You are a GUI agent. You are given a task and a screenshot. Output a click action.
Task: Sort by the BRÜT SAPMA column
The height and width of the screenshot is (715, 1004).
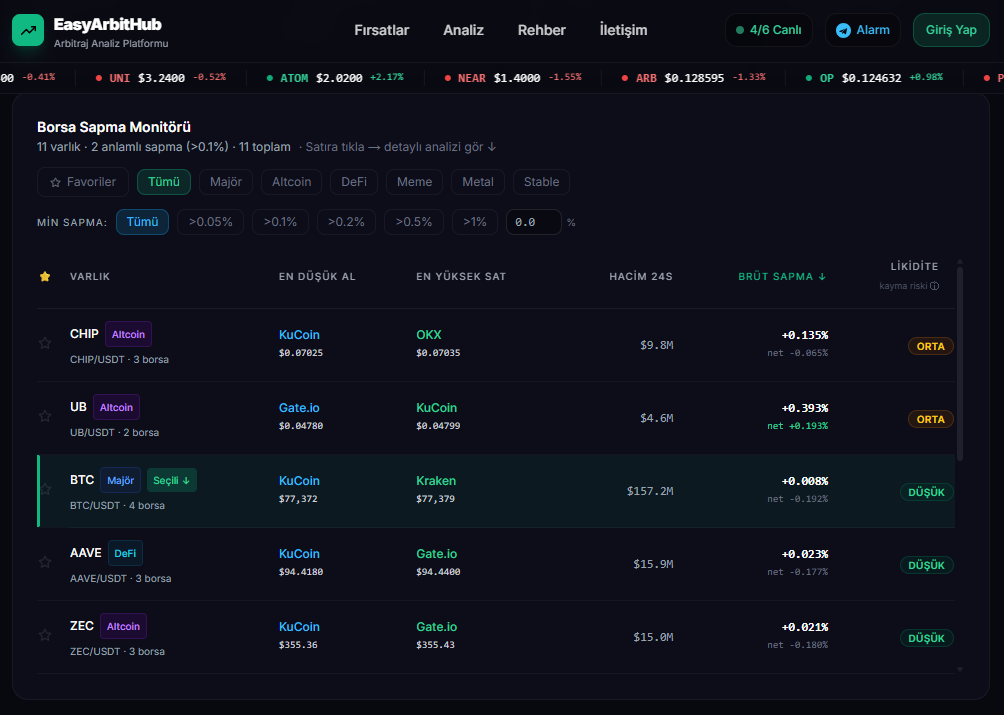(782, 277)
